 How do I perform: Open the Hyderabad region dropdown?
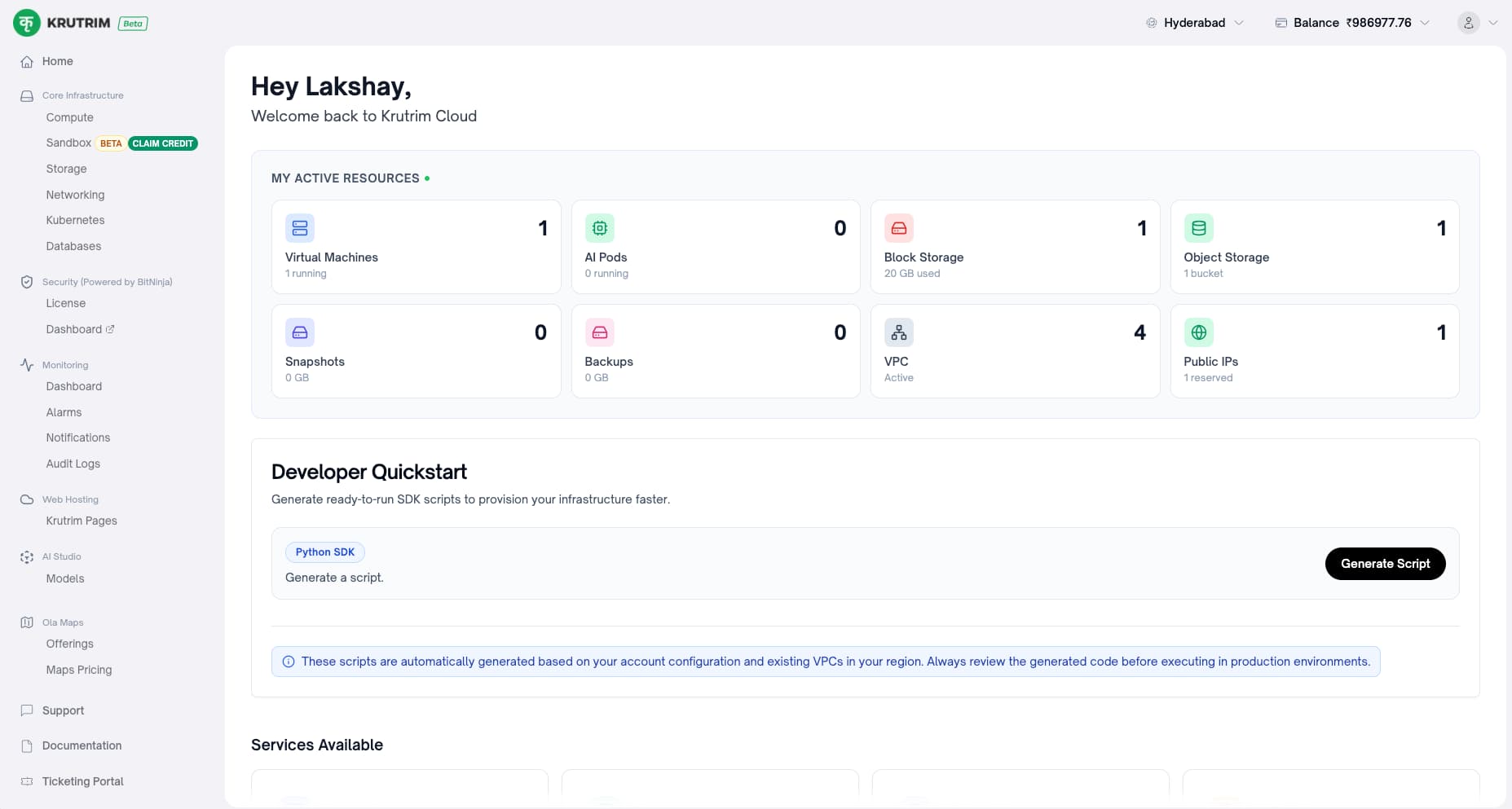[x=1194, y=23]
